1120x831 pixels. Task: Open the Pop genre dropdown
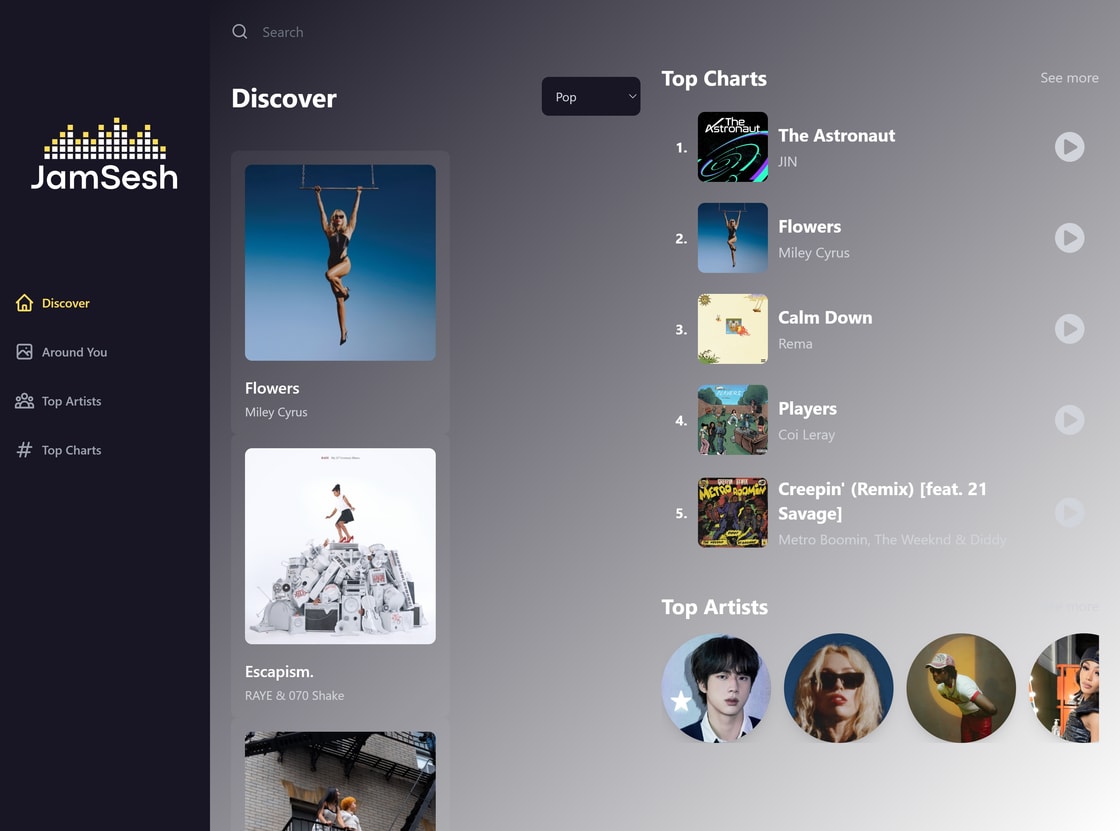591,96
